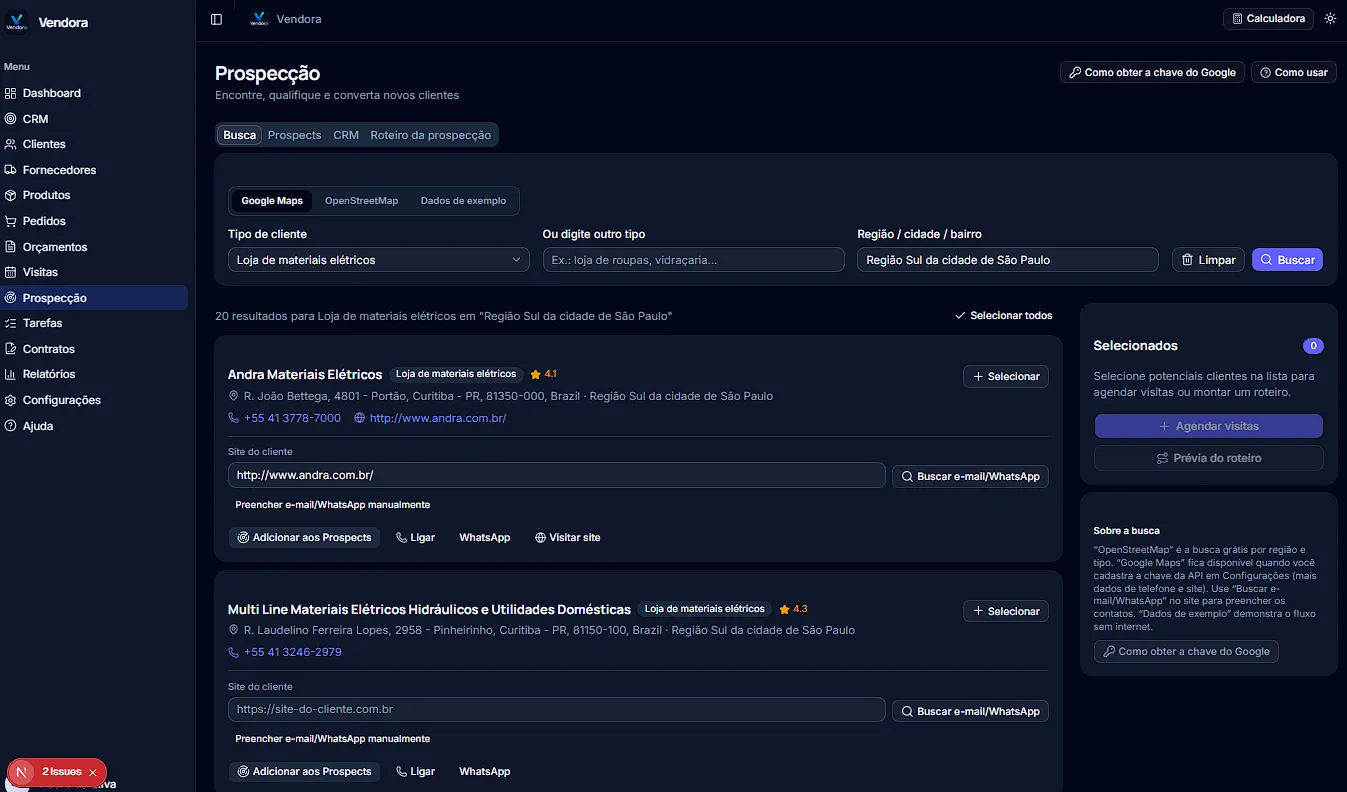
Task: Switch to the Prospects tab
Action: tap(294, 135)
